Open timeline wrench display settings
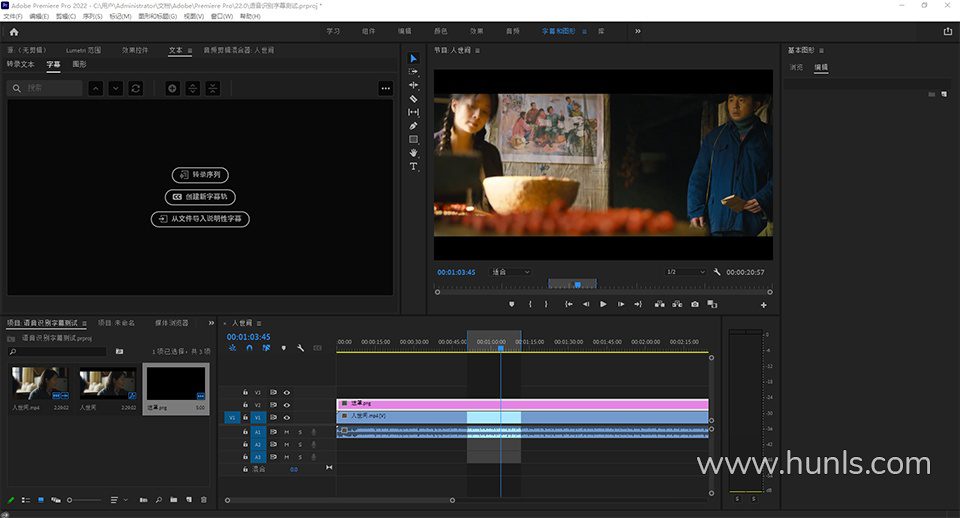 301,348
